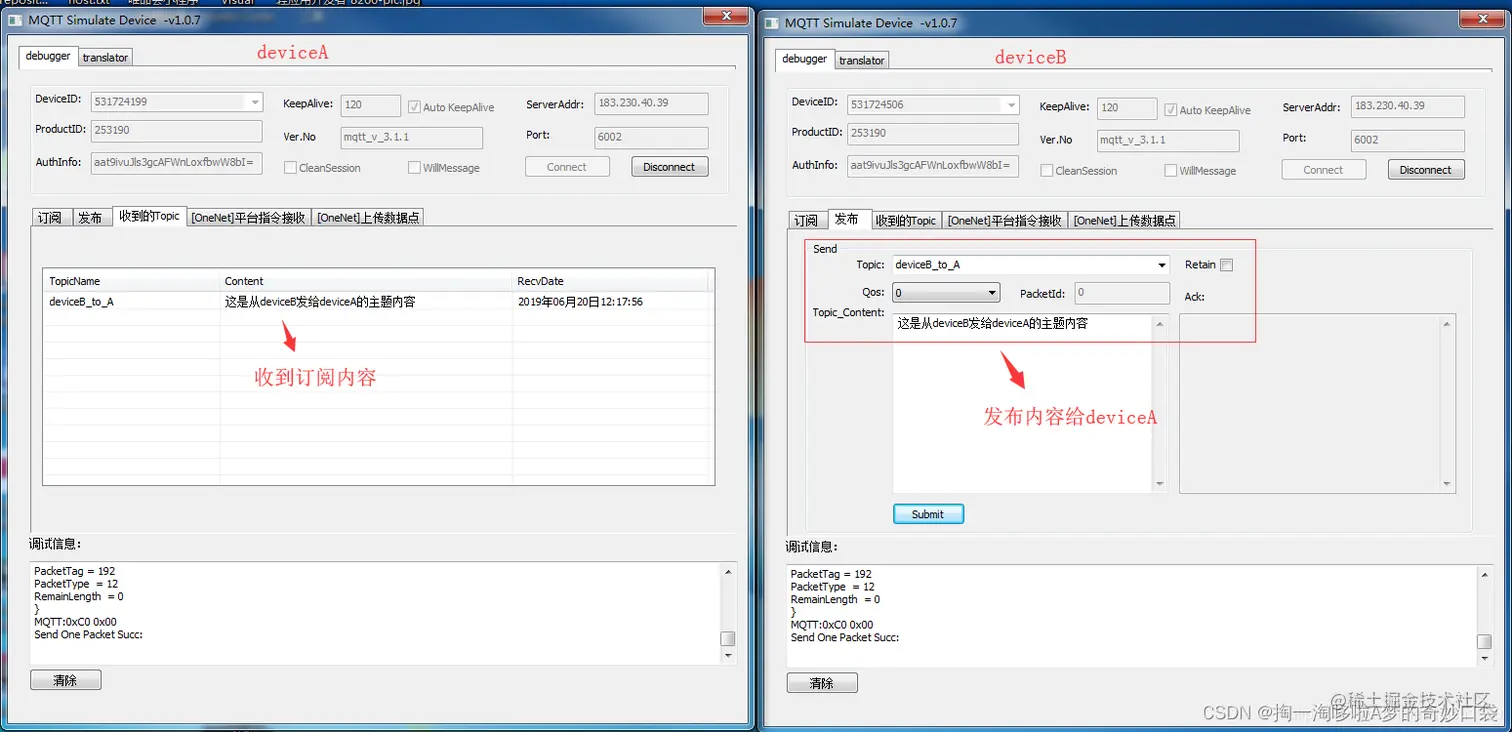
Task: Expand the Topic combo box deviceB_to_A
Action: tap(1161, 265)
